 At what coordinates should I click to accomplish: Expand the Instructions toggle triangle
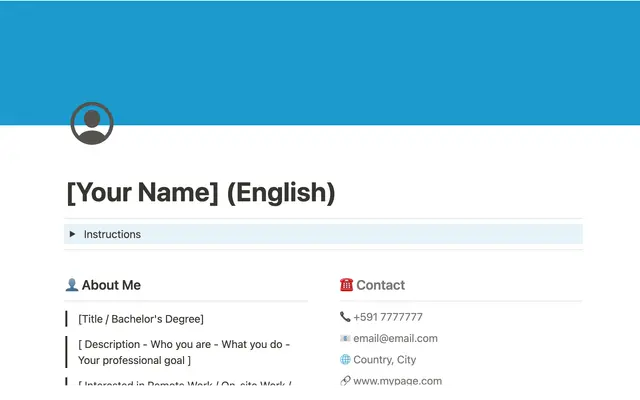click(x=72, y=234)
